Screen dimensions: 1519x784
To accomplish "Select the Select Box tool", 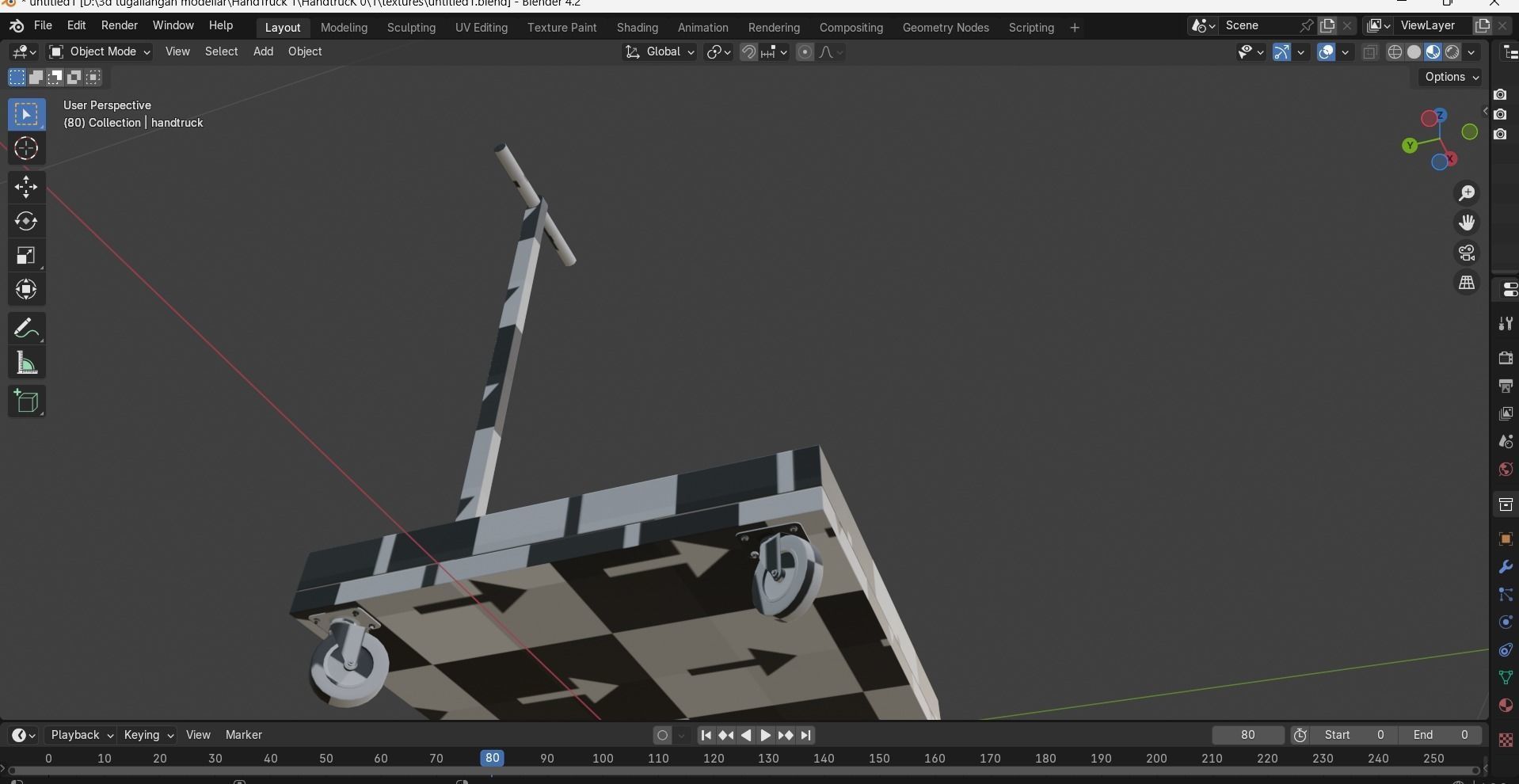I will click(26, 115).
